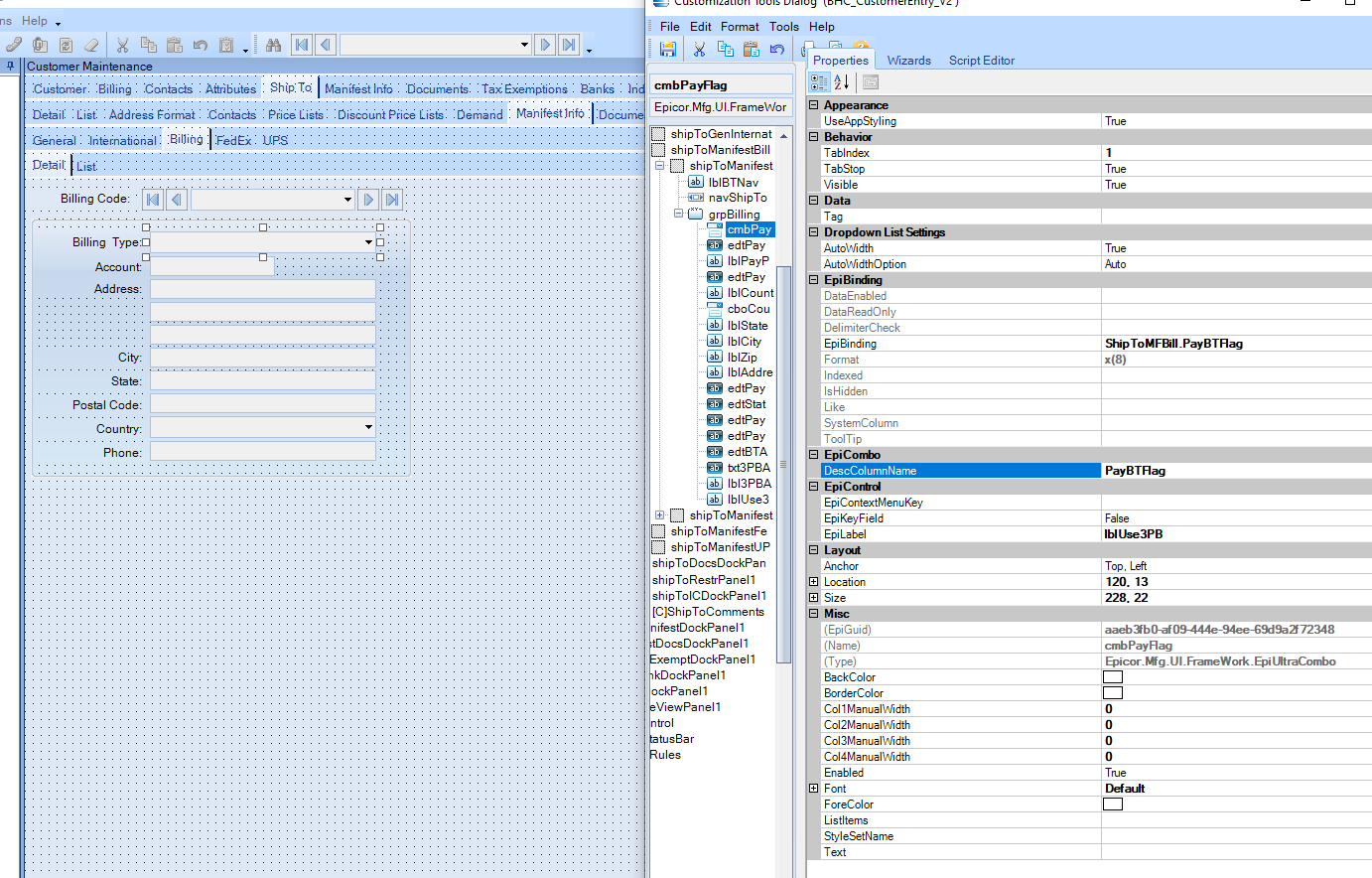
Task: Open the Format menu
Action: point(740,27)
